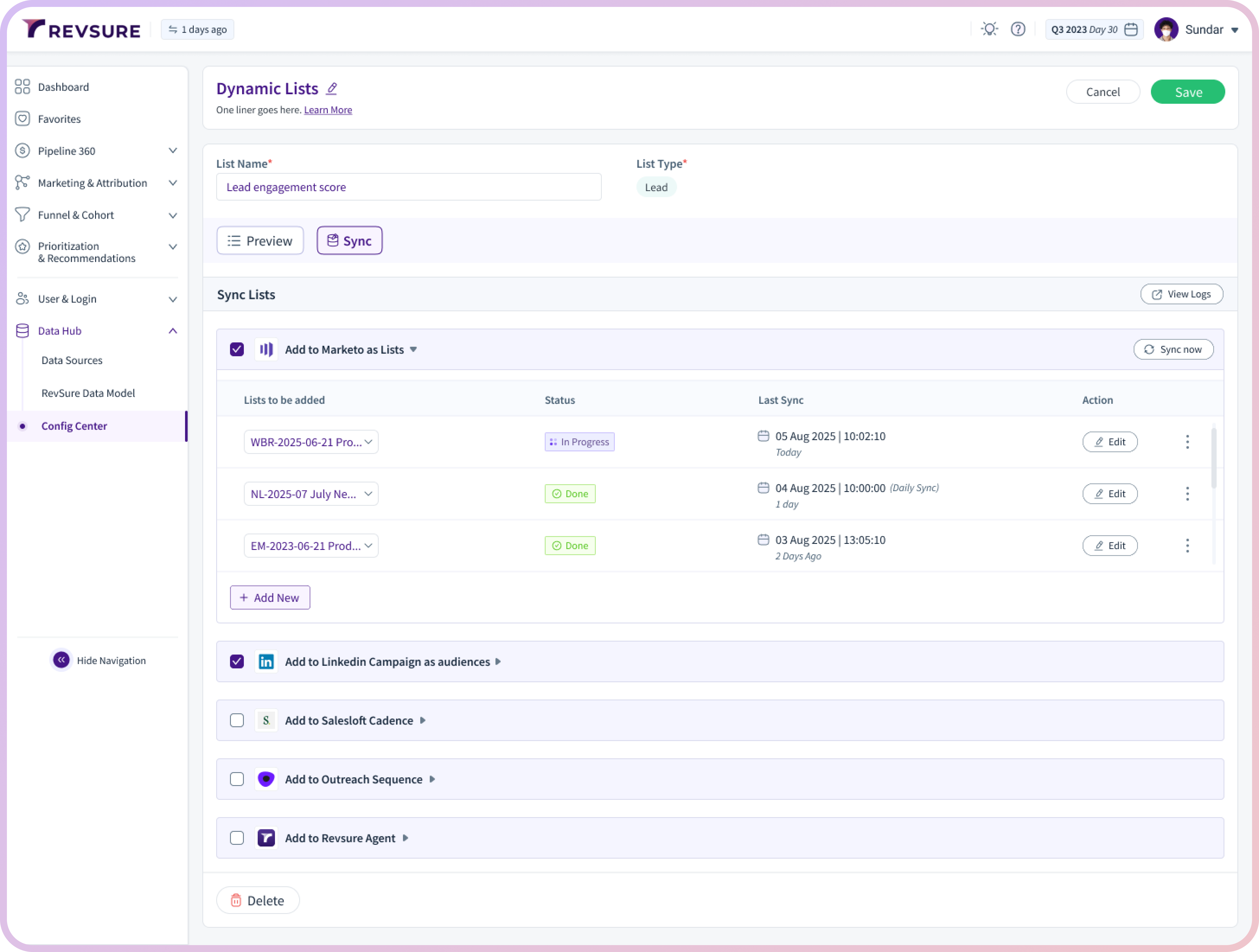
Task: Open the NL-2025-07 July list dropdown
Action: tap(311, 494)
